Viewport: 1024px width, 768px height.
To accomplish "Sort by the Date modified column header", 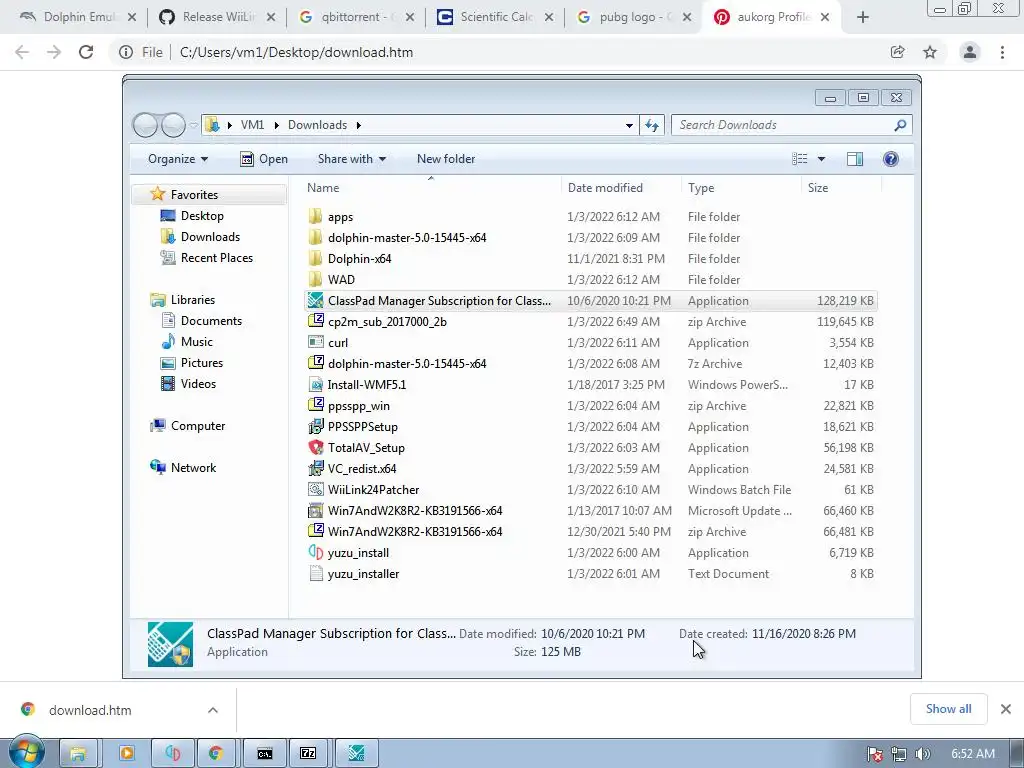I will click(620, 187).
